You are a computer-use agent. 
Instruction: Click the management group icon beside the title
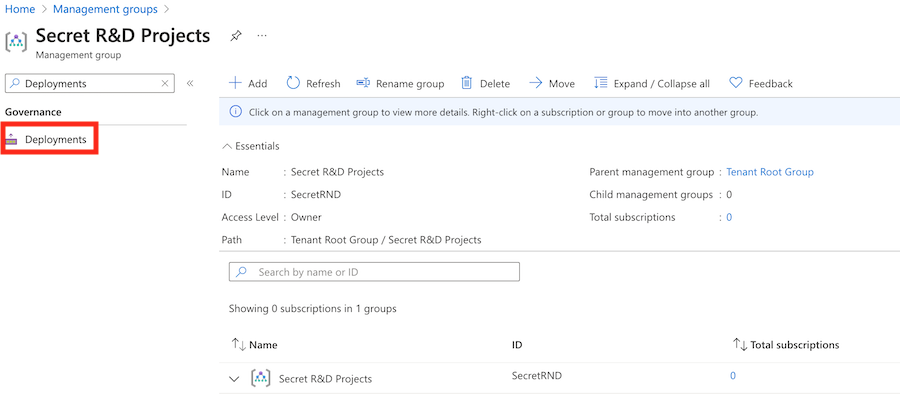click(15, 42)
